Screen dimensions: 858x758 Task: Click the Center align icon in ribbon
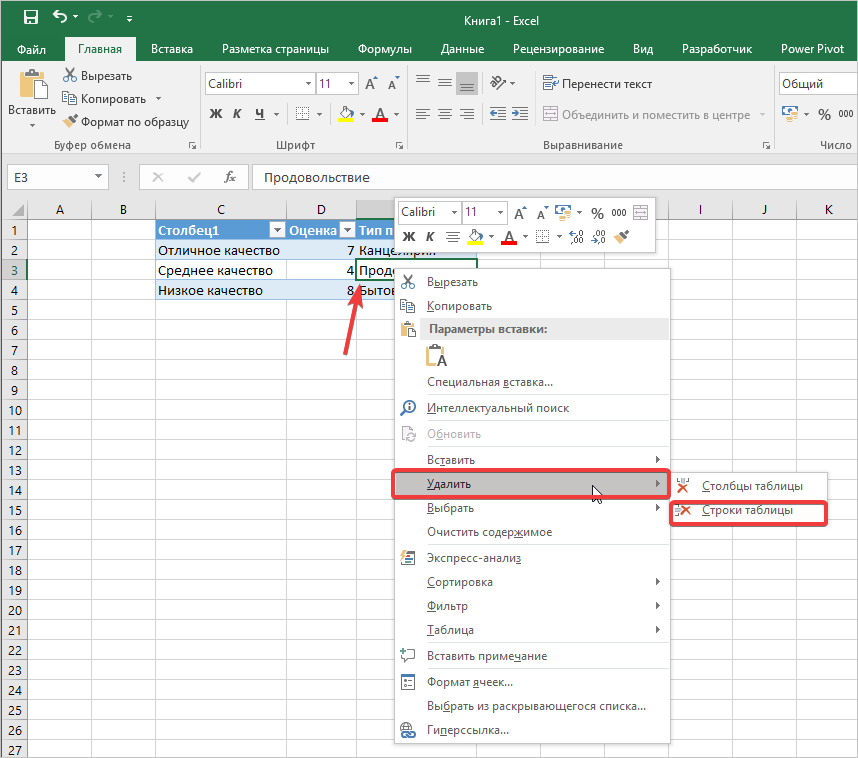444,114
